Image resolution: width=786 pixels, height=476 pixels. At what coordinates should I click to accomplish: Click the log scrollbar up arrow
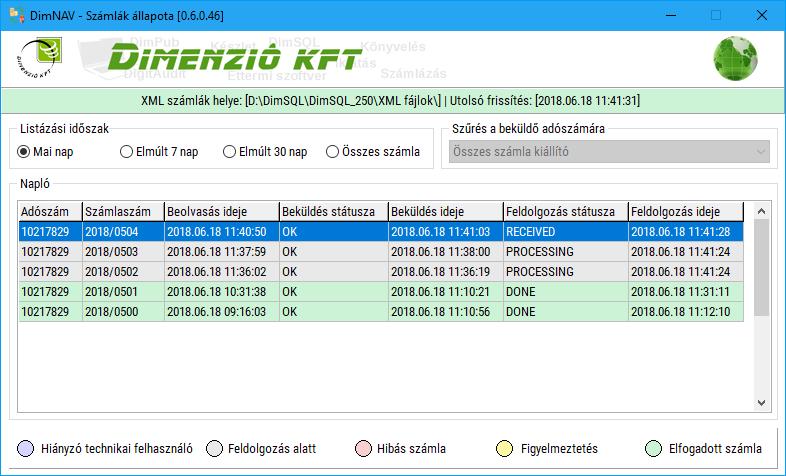761,211
